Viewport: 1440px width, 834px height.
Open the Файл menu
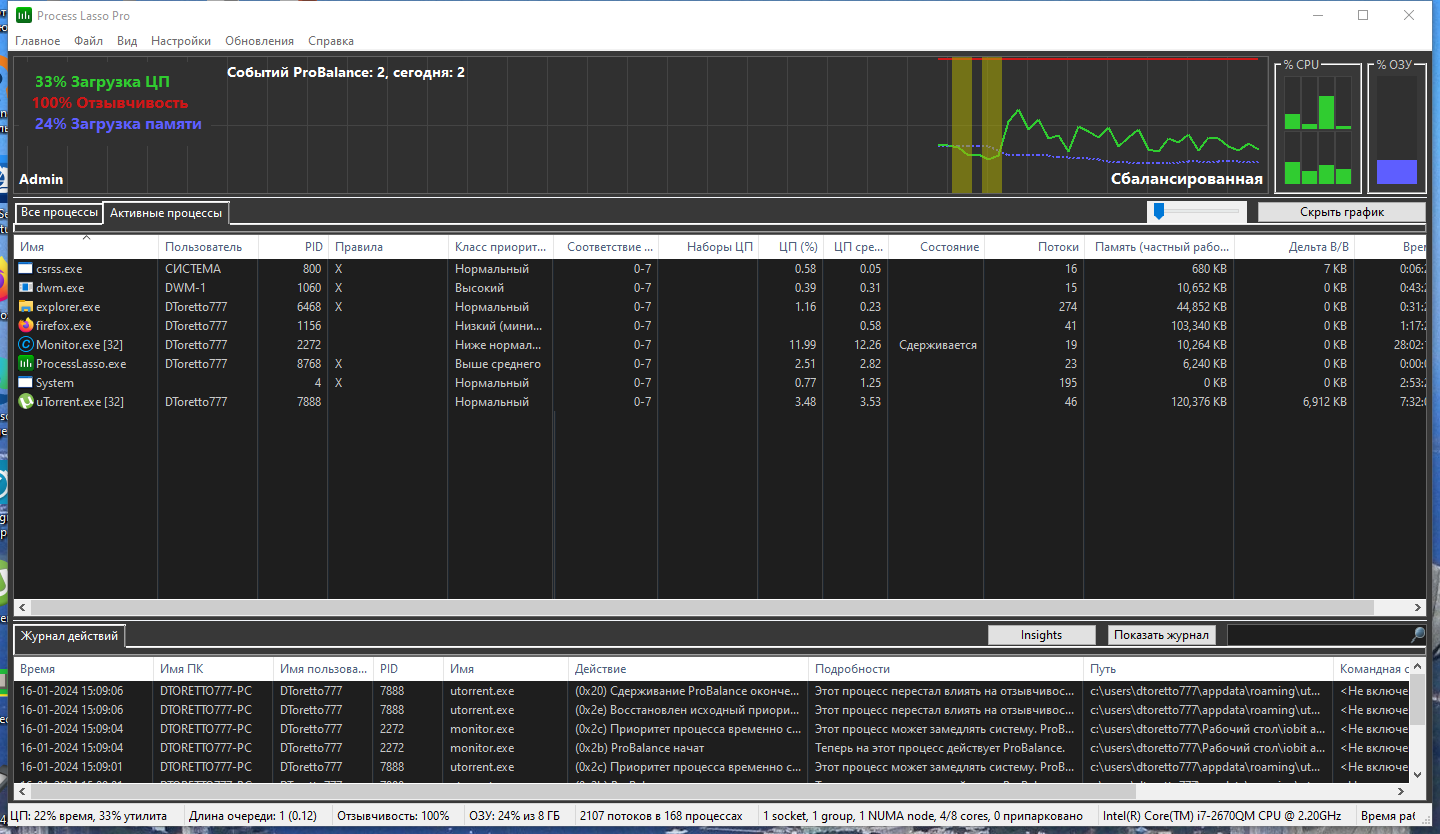click(x=88, y=41)
